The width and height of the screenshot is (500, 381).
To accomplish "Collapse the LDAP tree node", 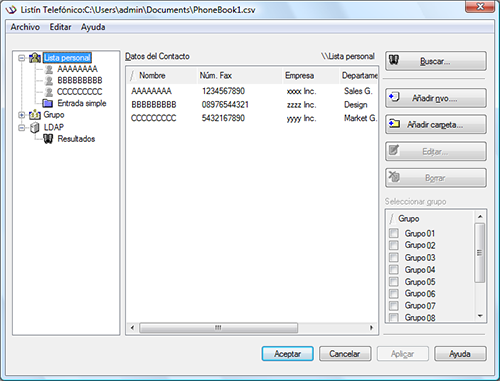I will tap(22, 128).
